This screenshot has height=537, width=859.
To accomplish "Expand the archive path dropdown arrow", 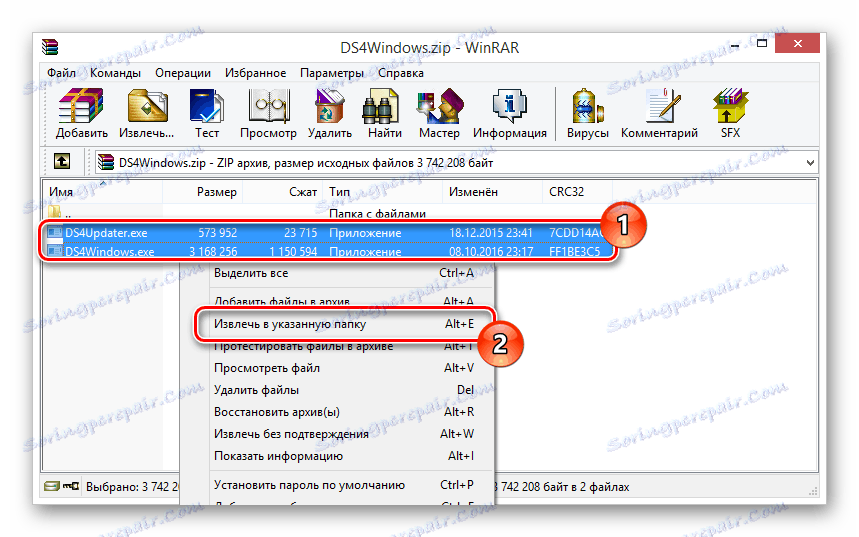I will [x=810, y=163].
